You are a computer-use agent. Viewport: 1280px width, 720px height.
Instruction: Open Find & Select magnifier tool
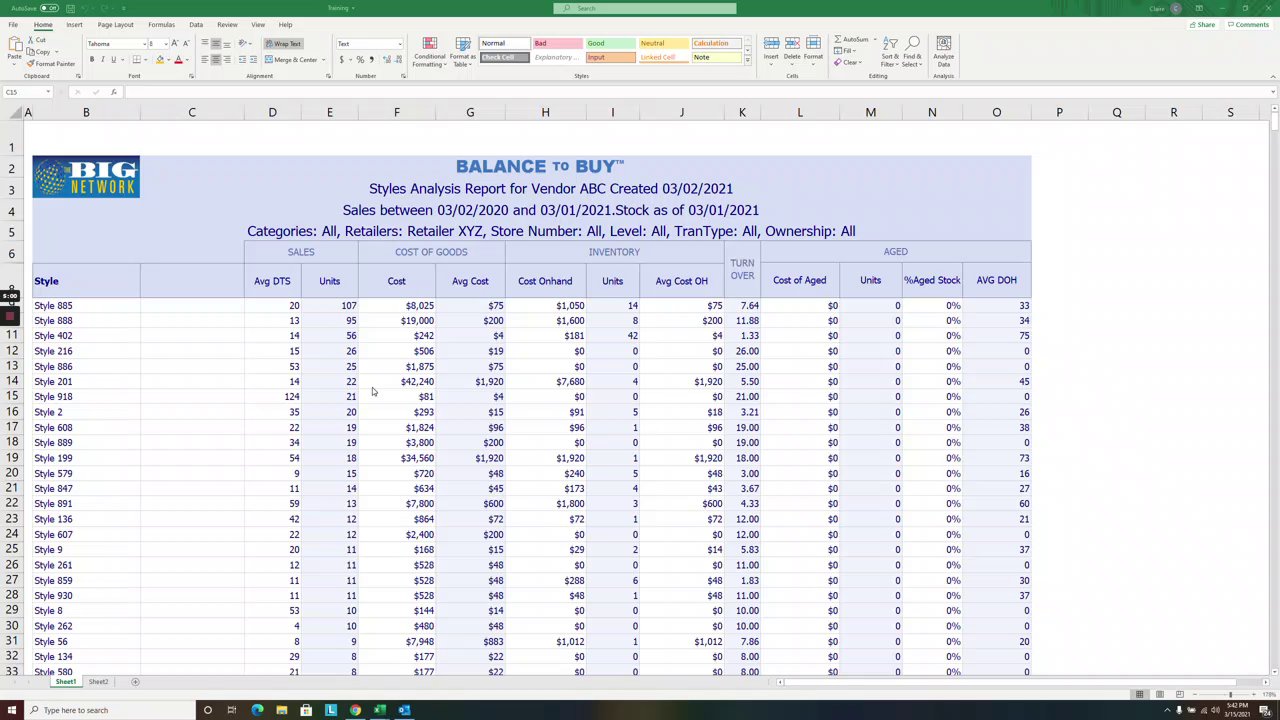(x=912, y=52)
